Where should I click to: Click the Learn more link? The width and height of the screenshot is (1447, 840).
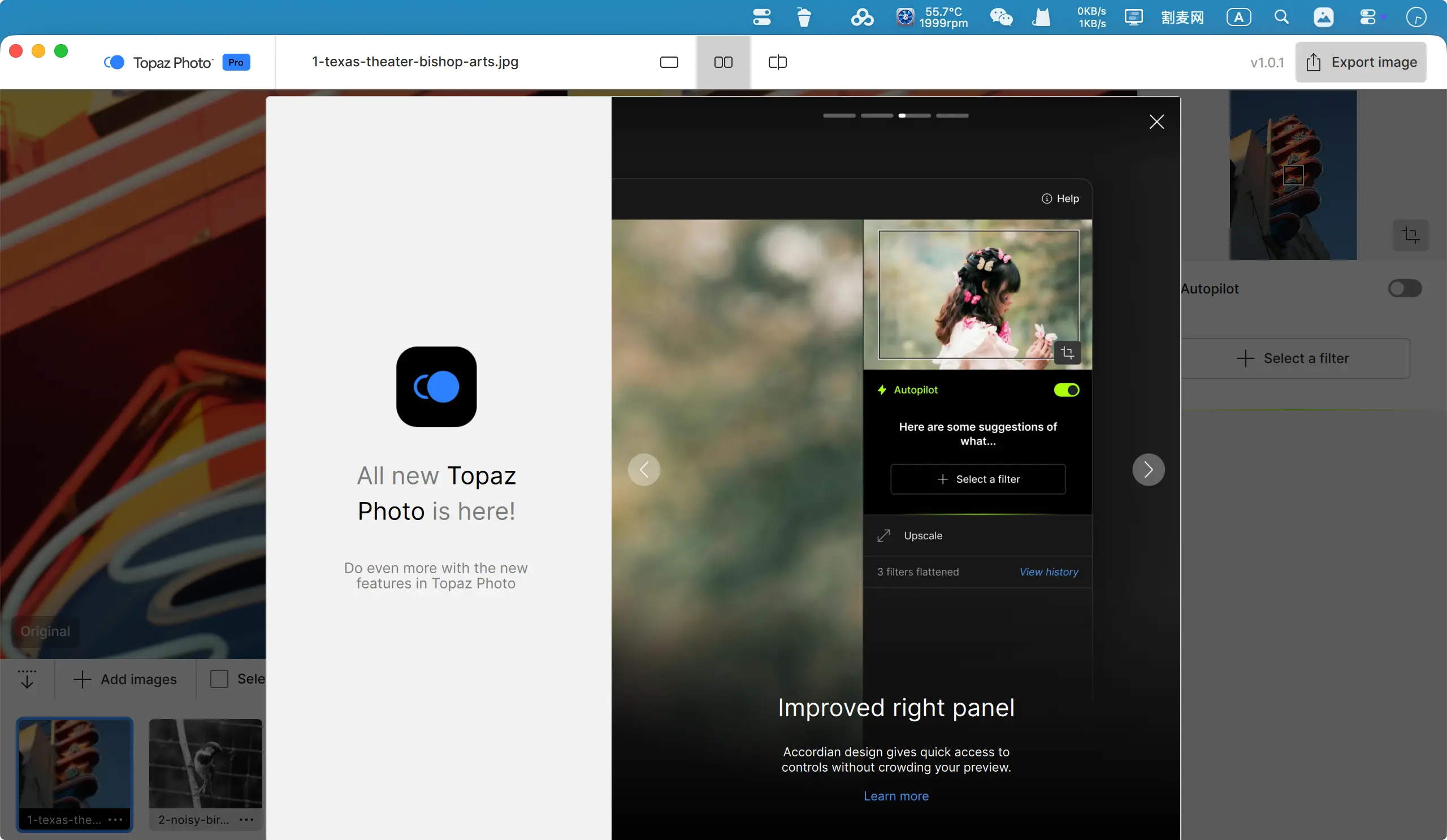[896, 796]
